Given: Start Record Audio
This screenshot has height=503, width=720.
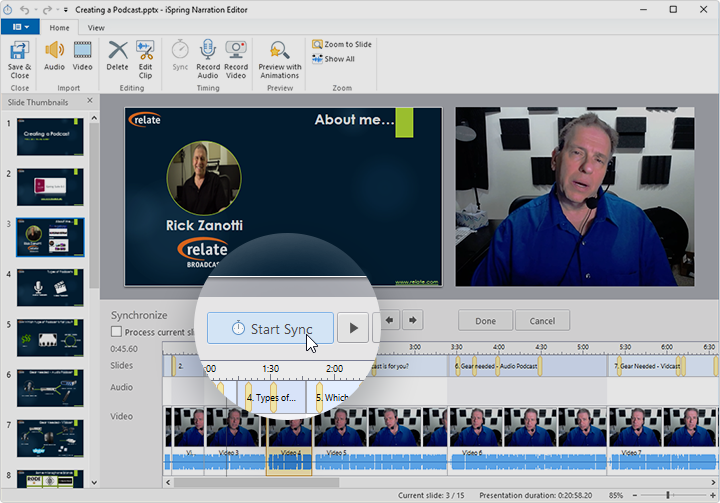Looking at the screenshot, I should (x=208, y=60).
